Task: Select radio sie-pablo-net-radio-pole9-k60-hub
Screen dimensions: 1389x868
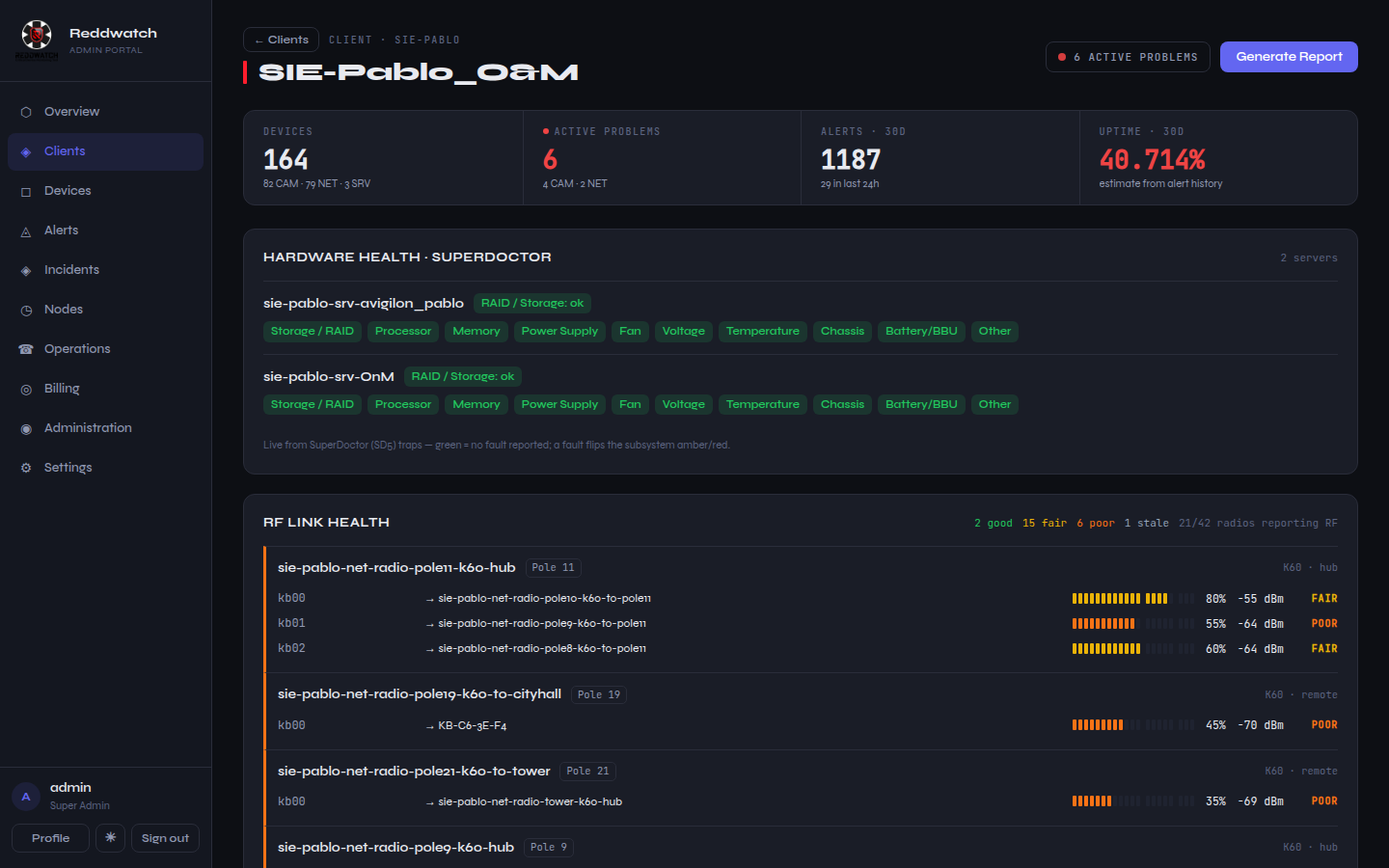Action: (395, 847)
